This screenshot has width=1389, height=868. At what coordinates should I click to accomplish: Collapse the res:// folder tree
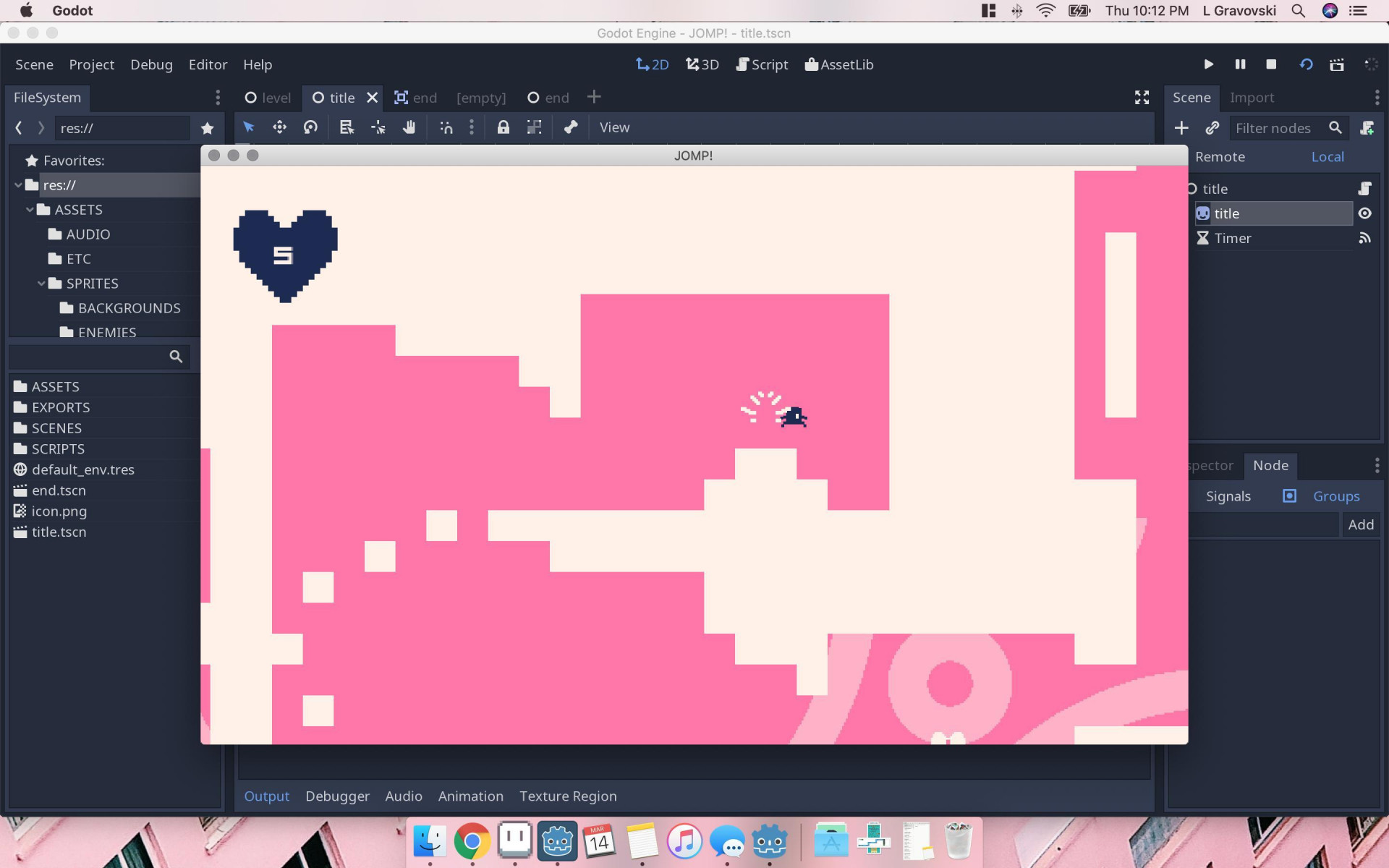pyautogui.click(x=18, y=185)
